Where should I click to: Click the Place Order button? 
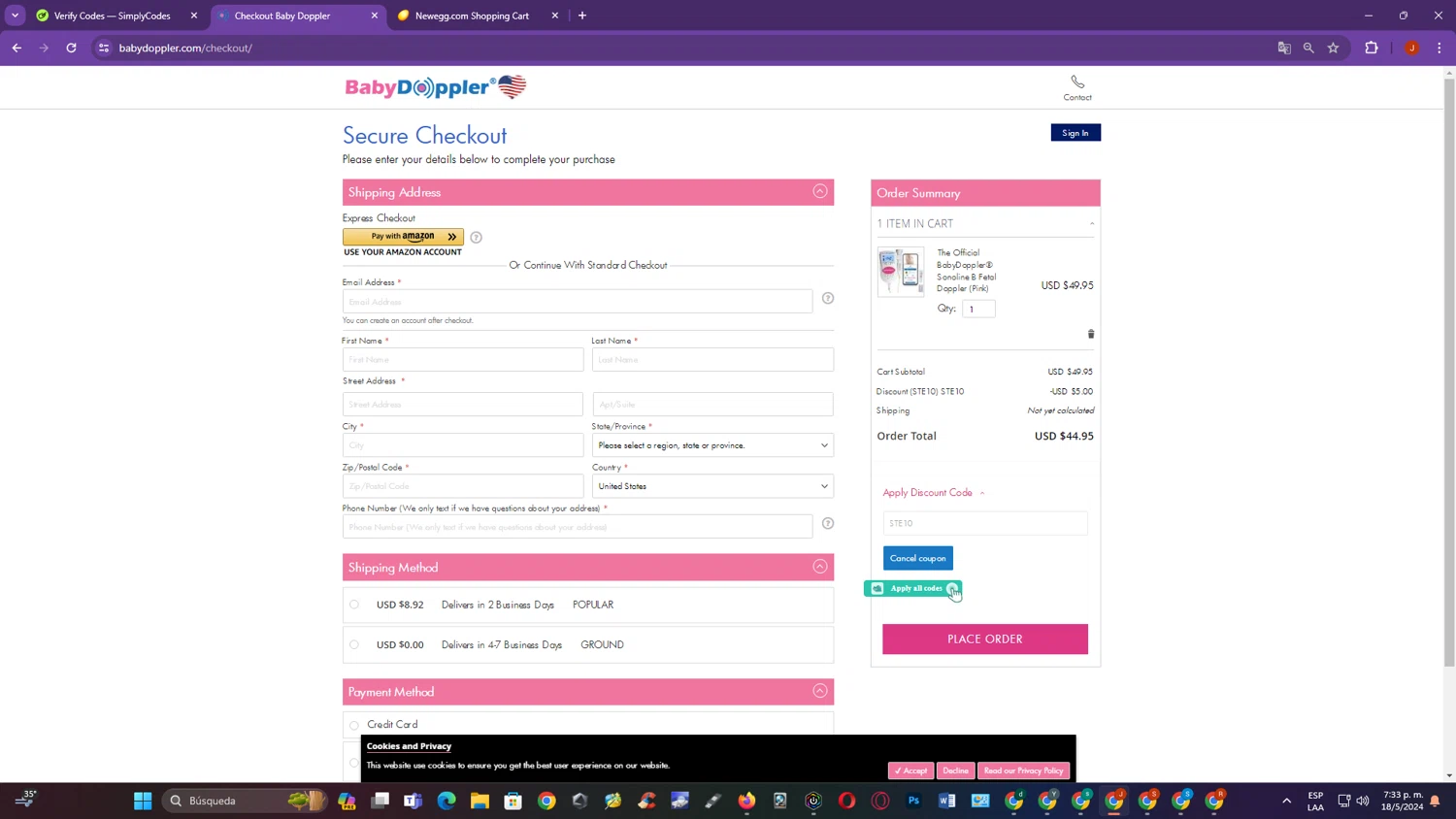[x=985, y=639]
